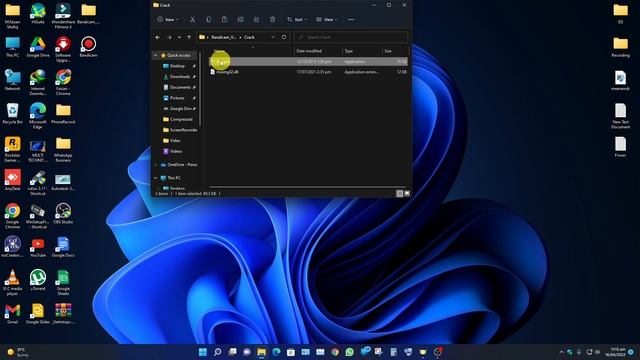Click the Cut icon in Explorer toolbar
The width and height of the screenshot is (640, 360).
[x=192, y=20]
